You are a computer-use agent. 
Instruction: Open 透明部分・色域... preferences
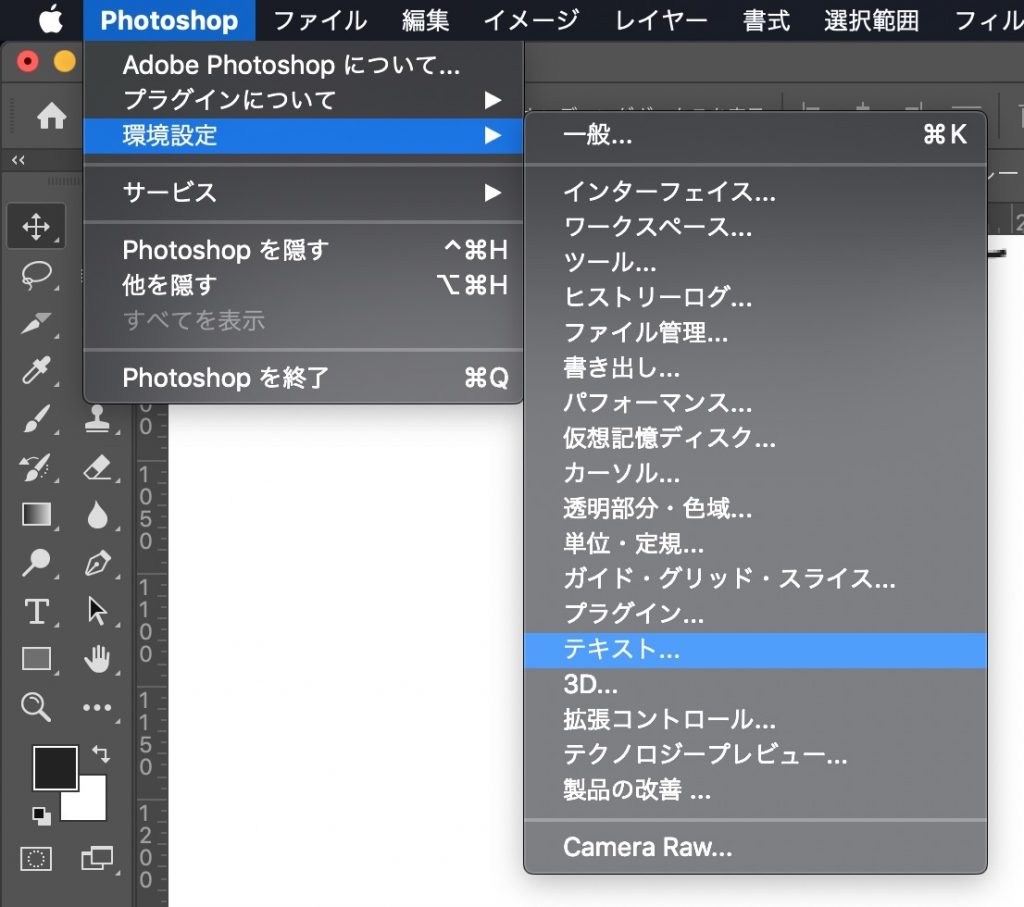756,509
